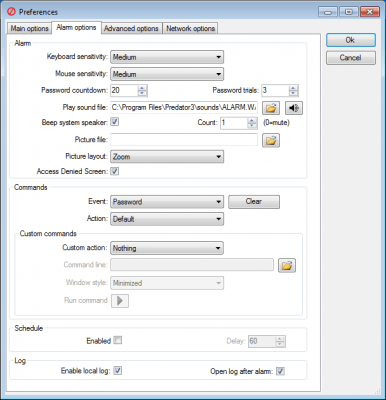Play the alarm sound with speaker icon

pos(294,108)
